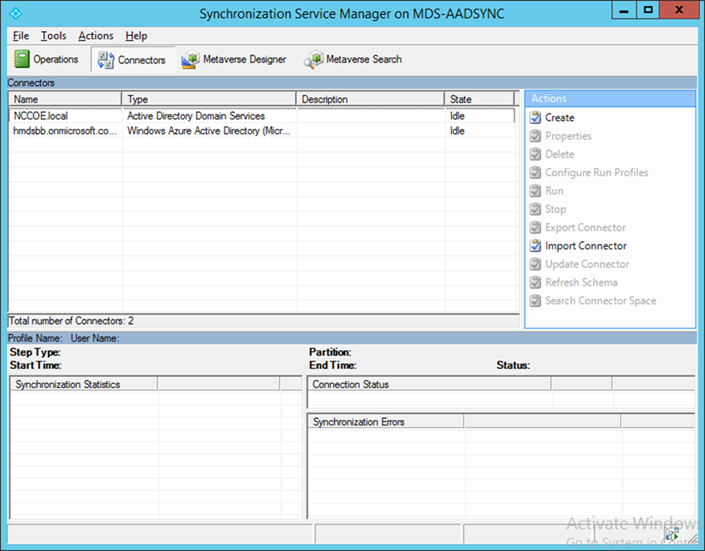Click the icon next to Properties action
Image resolution: width=705 pixels, height=551 pixels.
[x=535, y=136]
